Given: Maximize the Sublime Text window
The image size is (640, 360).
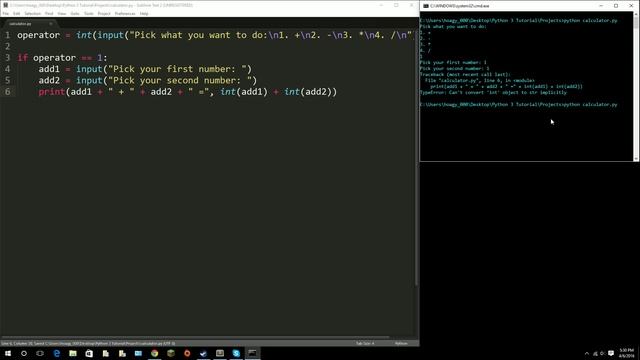Looking at the screenshot, I should point(396,5).
